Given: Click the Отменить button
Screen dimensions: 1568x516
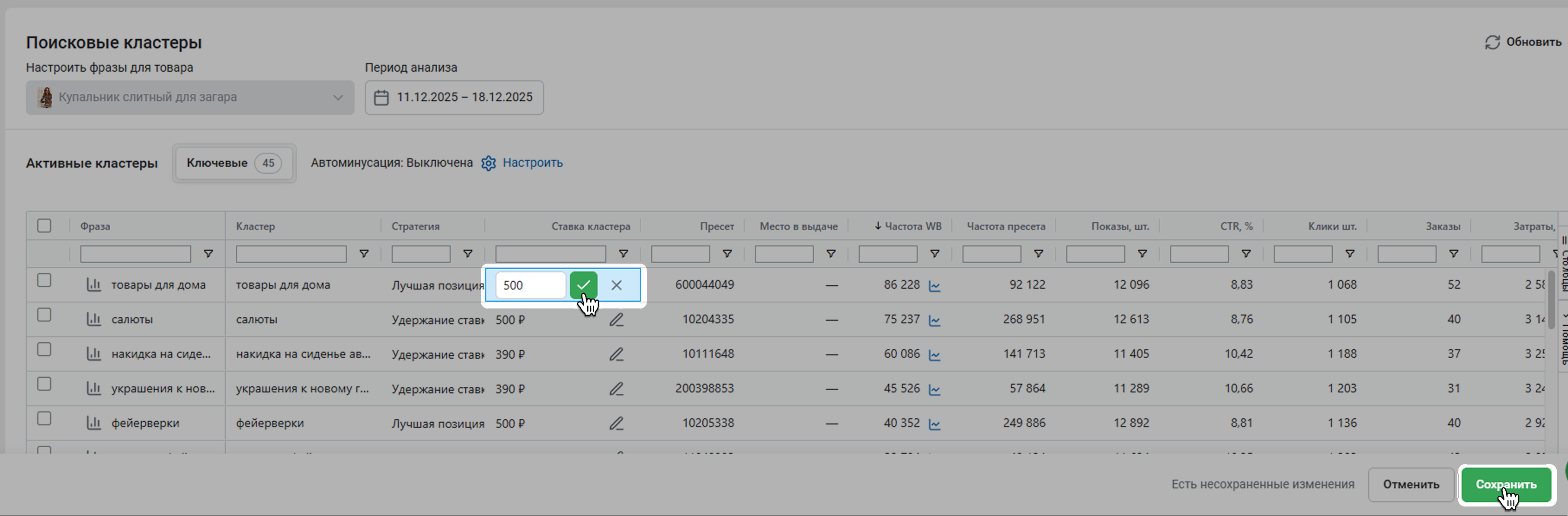Looking at the screenshot, I should point(1410,484).
